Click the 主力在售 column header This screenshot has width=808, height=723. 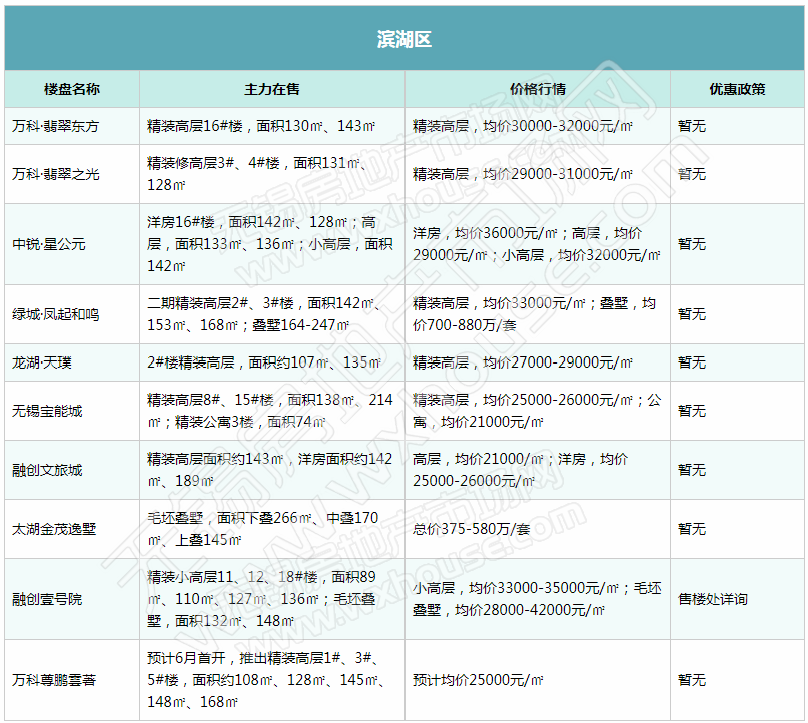coord(272,89)
